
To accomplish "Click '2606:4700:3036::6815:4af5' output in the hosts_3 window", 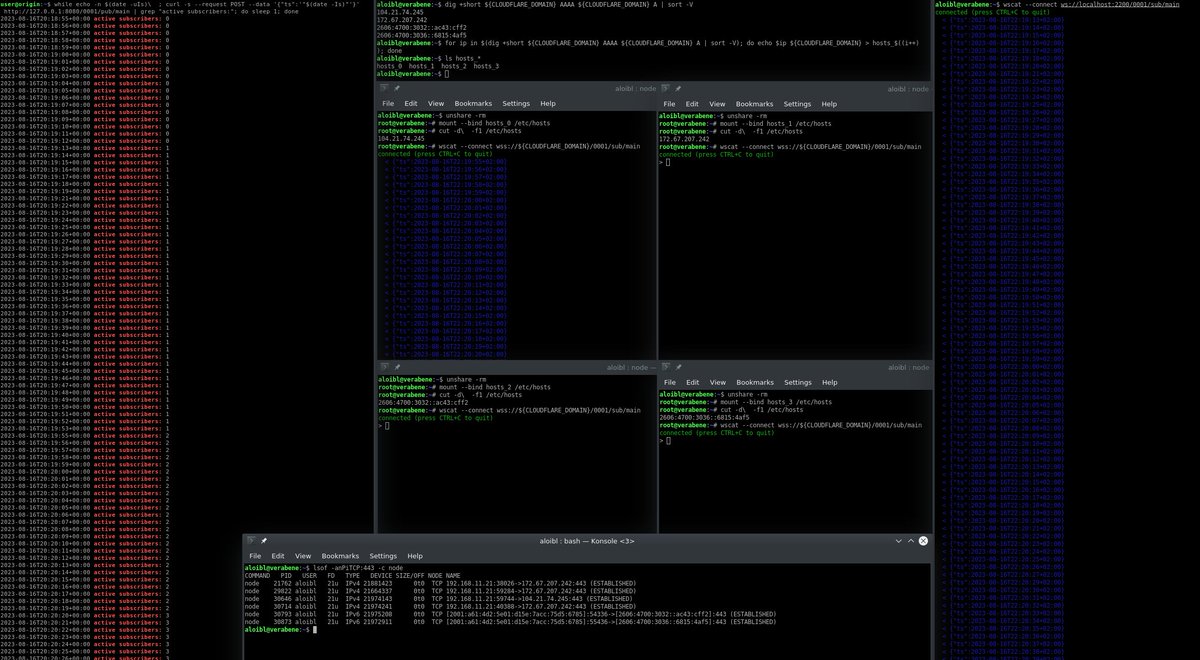I will (x=702, y=417).
